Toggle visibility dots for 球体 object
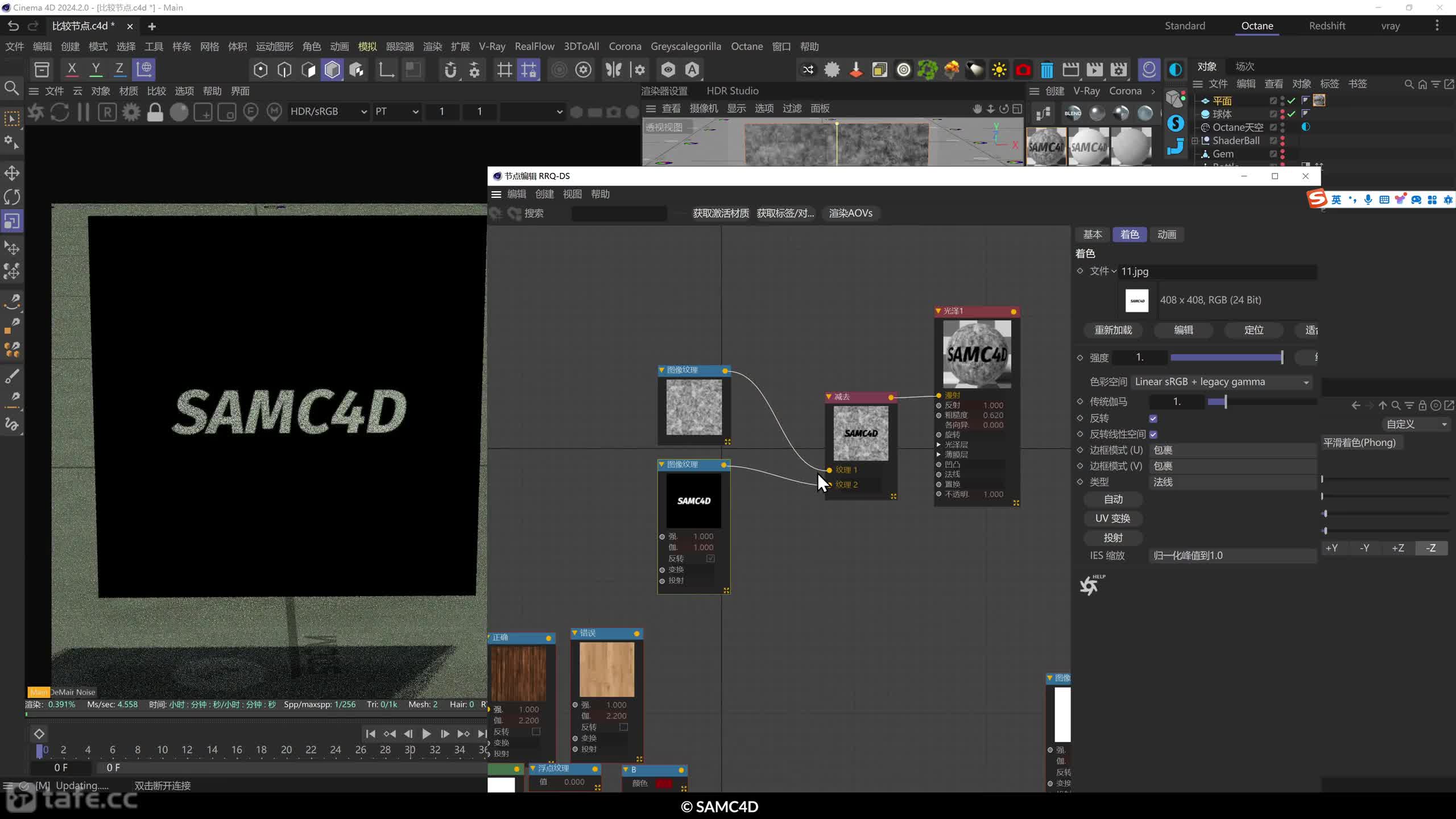 [1283, 114]
